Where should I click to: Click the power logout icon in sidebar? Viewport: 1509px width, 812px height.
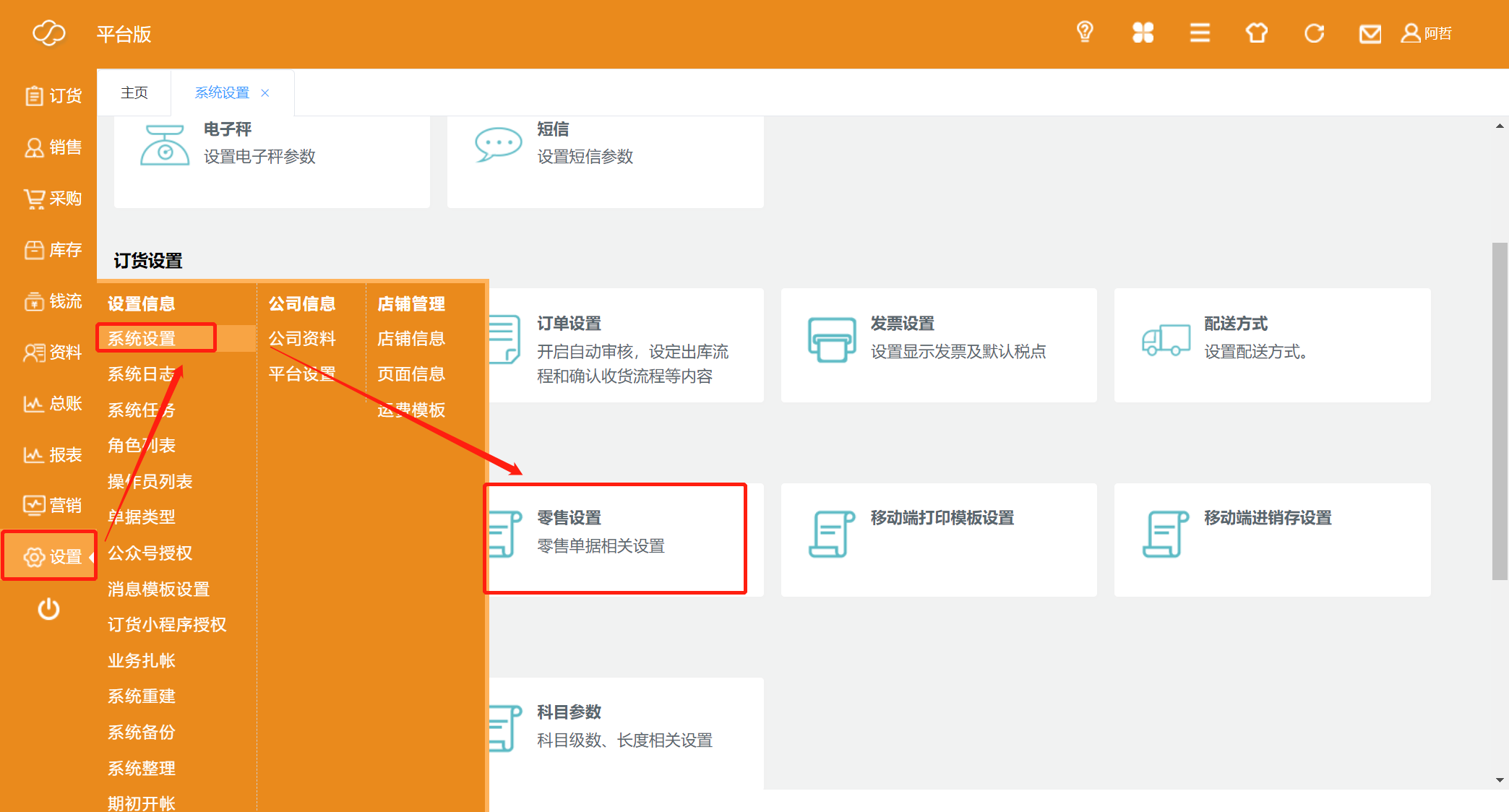click(48, 609)
